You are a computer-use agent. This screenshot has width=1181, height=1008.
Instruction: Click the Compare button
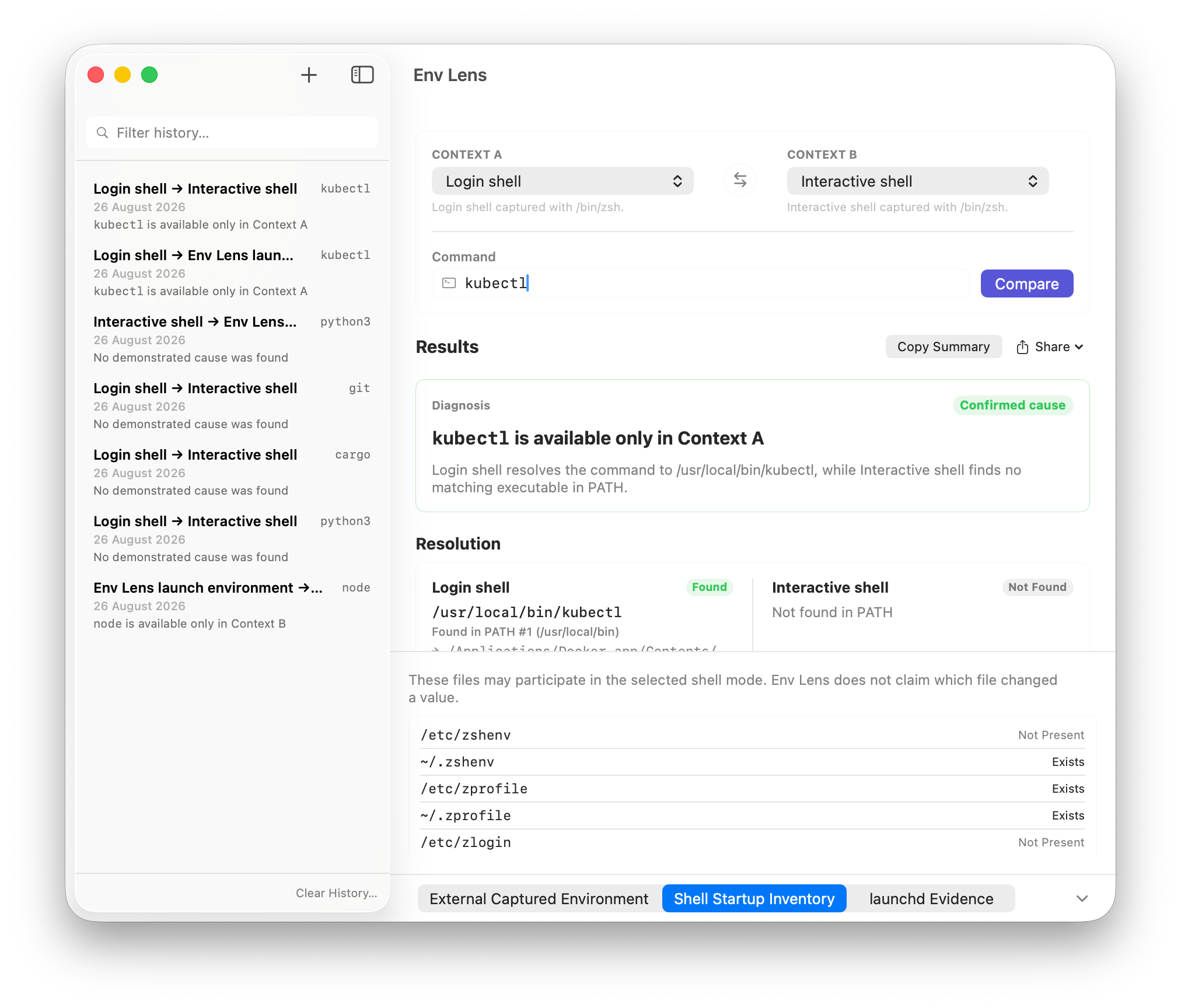(x=1026, y=283)
